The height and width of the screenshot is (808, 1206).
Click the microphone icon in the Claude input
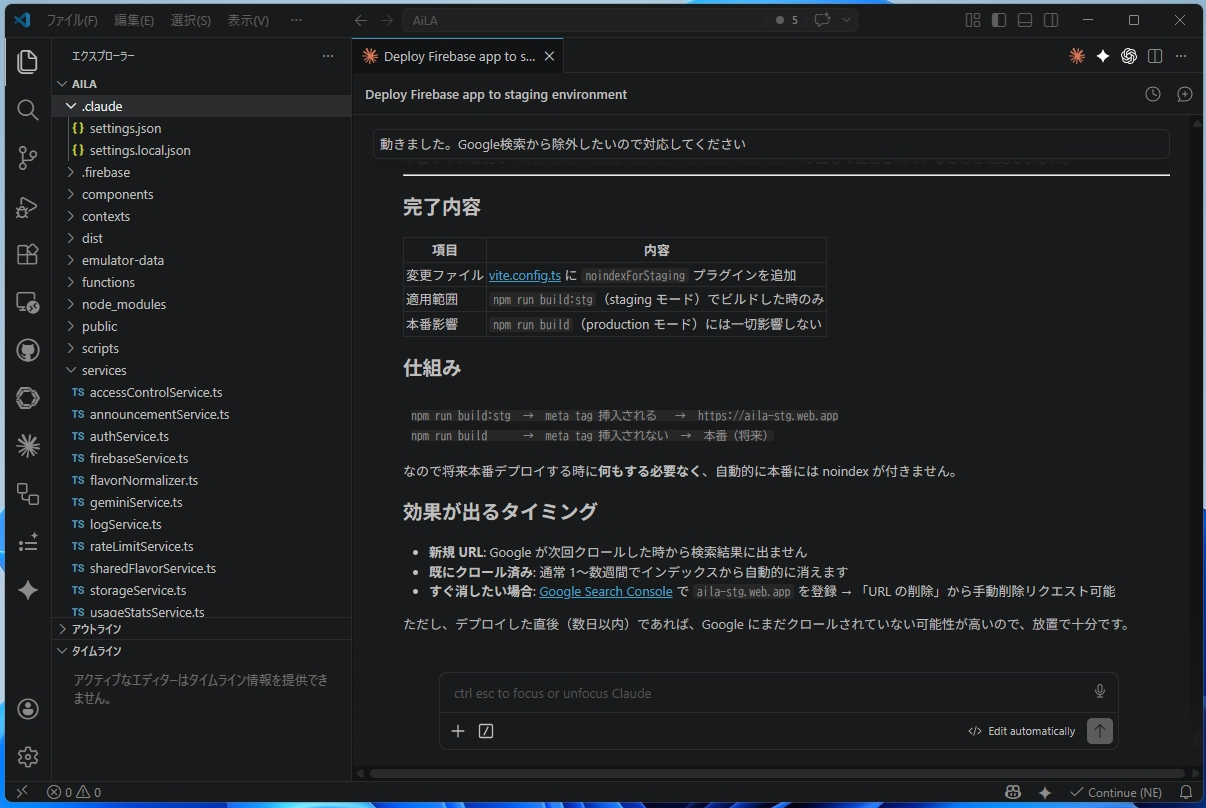1100,692
